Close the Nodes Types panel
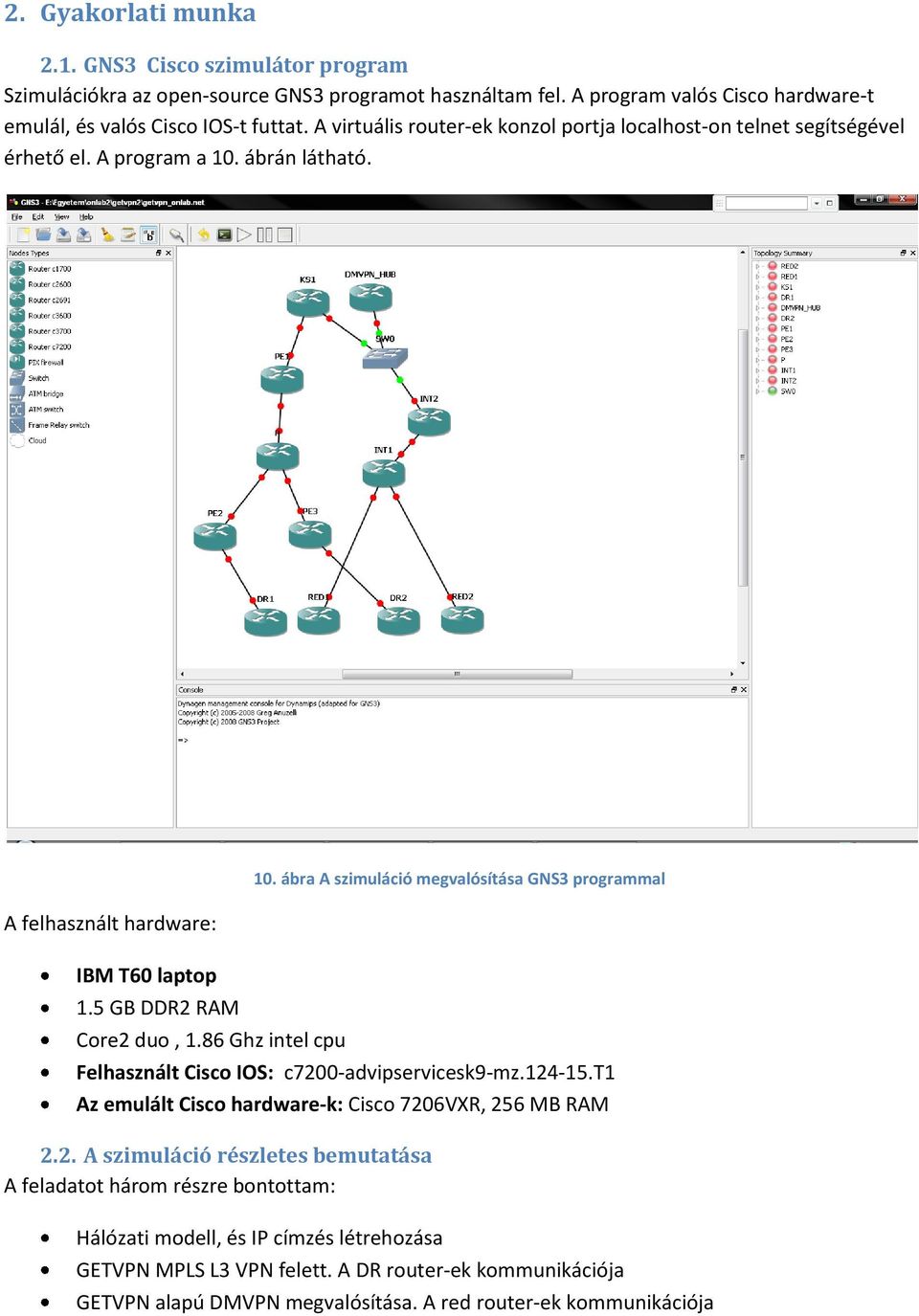The height and width of the screenshot is (1316, 919). coord(168,254)
